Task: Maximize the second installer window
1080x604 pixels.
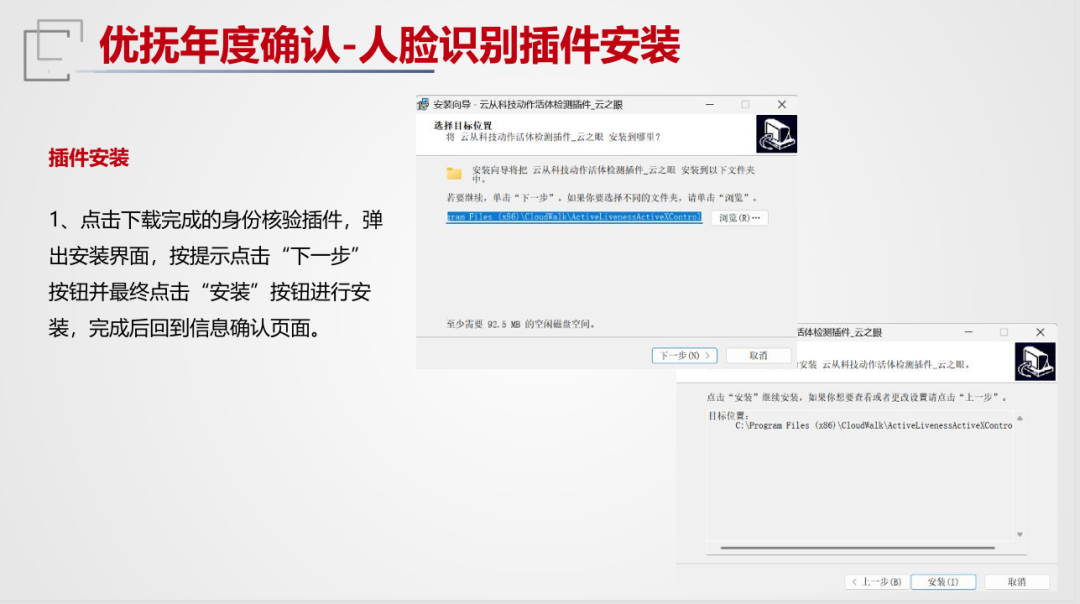Action: (1004, 332)
